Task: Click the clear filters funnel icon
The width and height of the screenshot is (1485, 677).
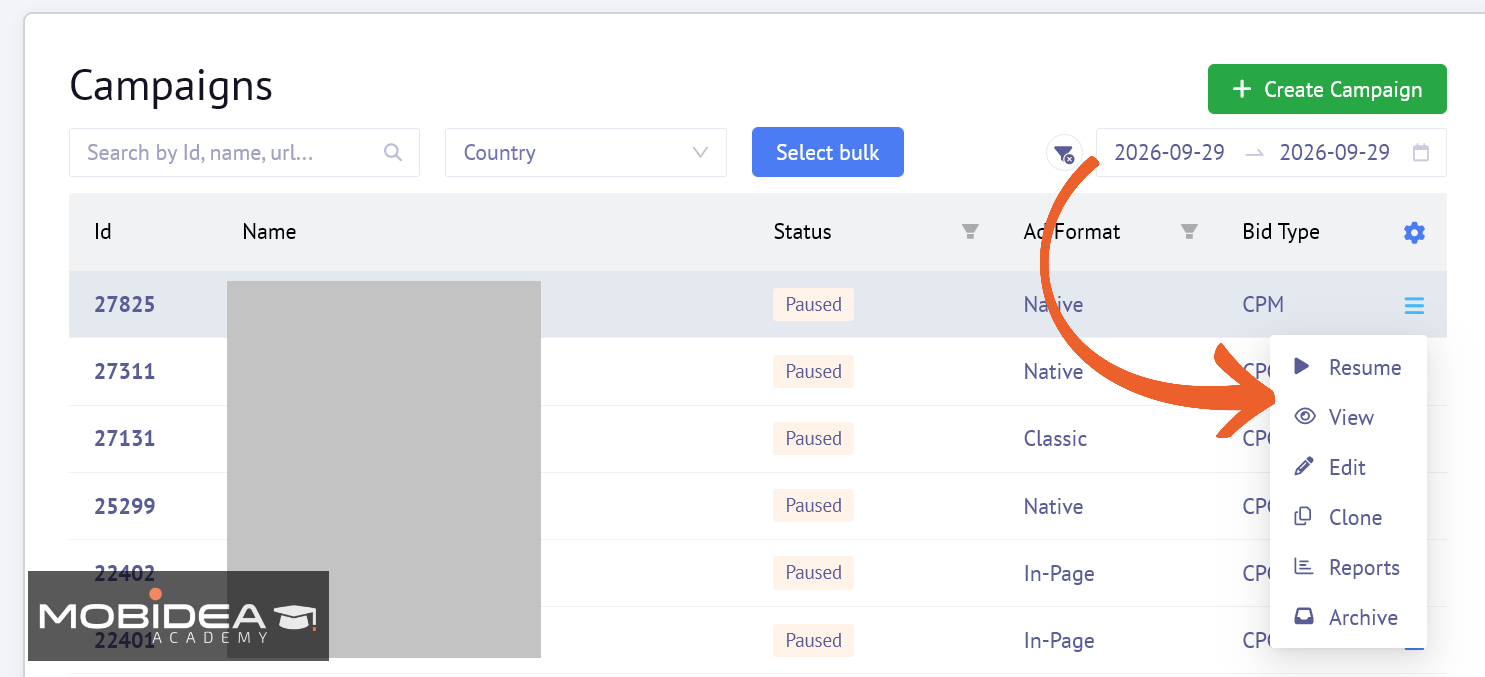Action: coord(1064,153)
